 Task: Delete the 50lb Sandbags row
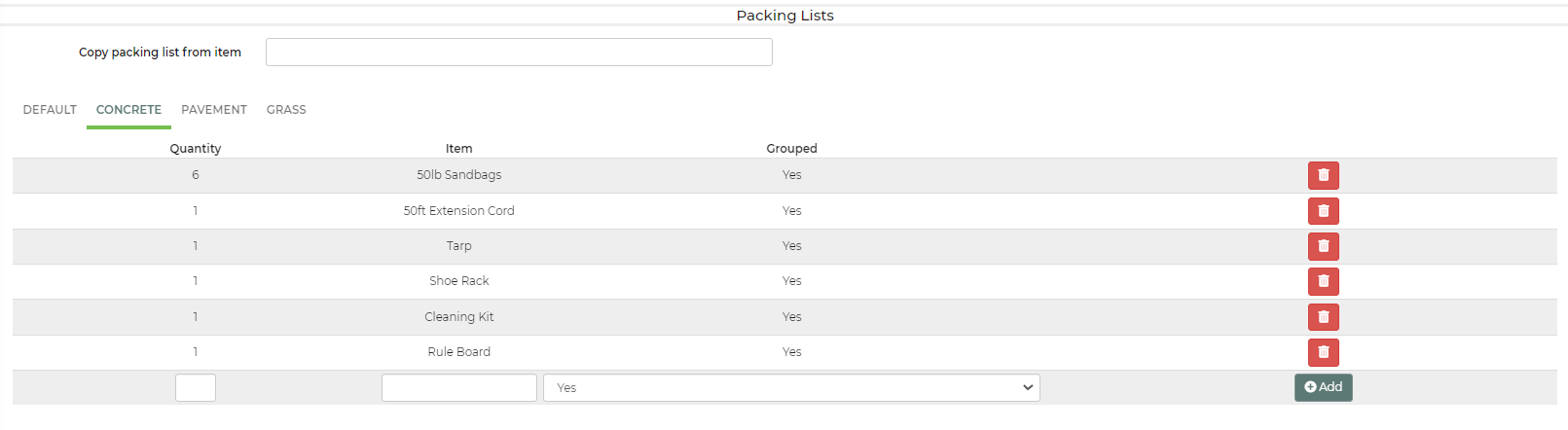(x=1323, y=175)
